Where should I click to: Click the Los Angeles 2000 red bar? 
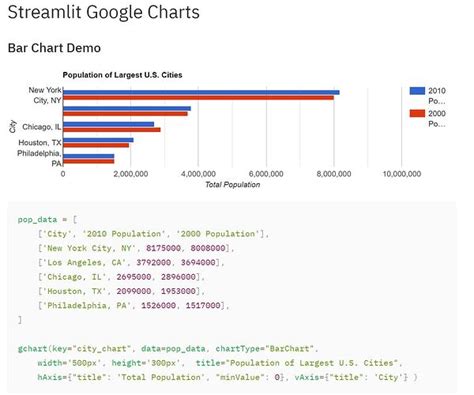tap(125, 114)
